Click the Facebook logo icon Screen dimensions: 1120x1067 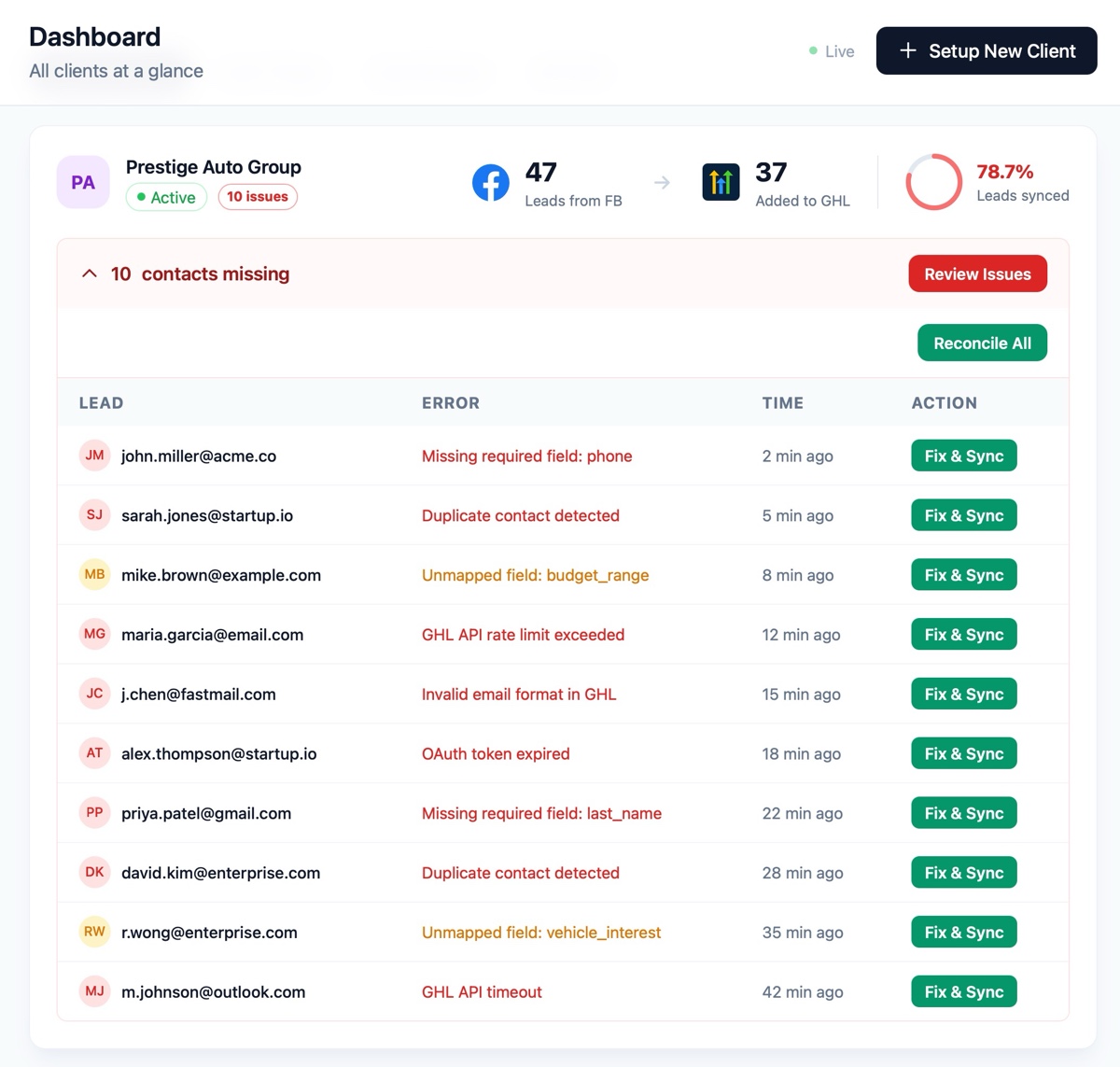point(490,182)
